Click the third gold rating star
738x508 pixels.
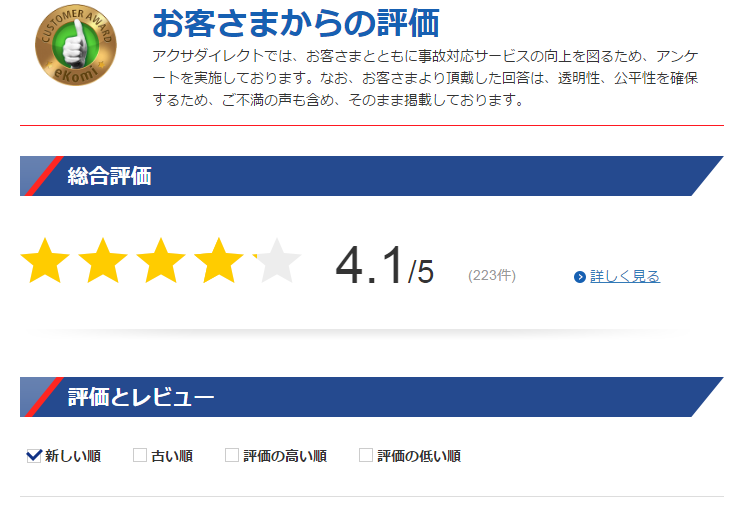click(161, 260)
